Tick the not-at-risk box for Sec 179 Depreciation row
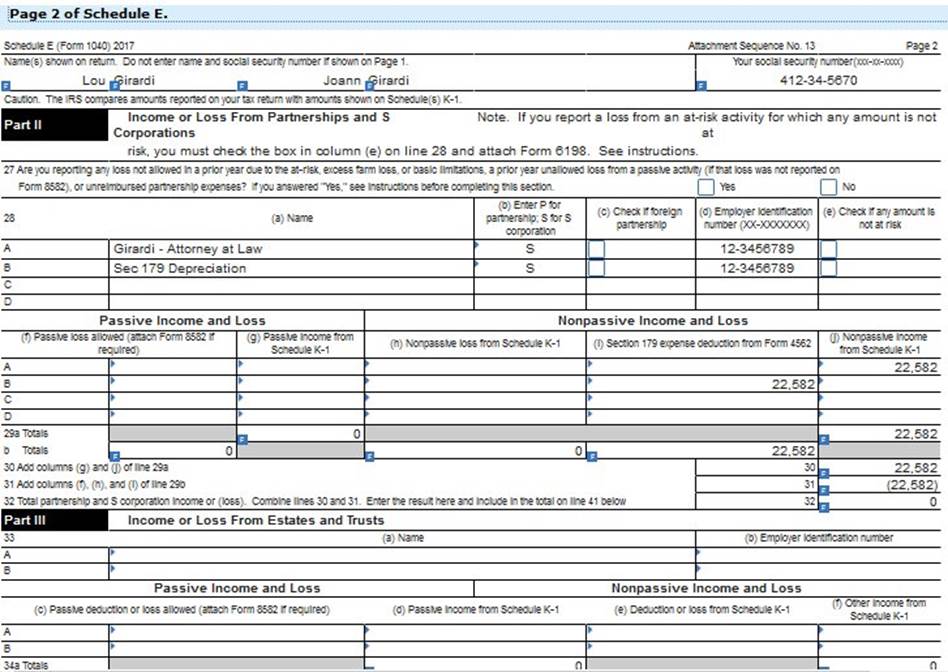This screenshot has height=672, width=948. [x=828, y=268]
